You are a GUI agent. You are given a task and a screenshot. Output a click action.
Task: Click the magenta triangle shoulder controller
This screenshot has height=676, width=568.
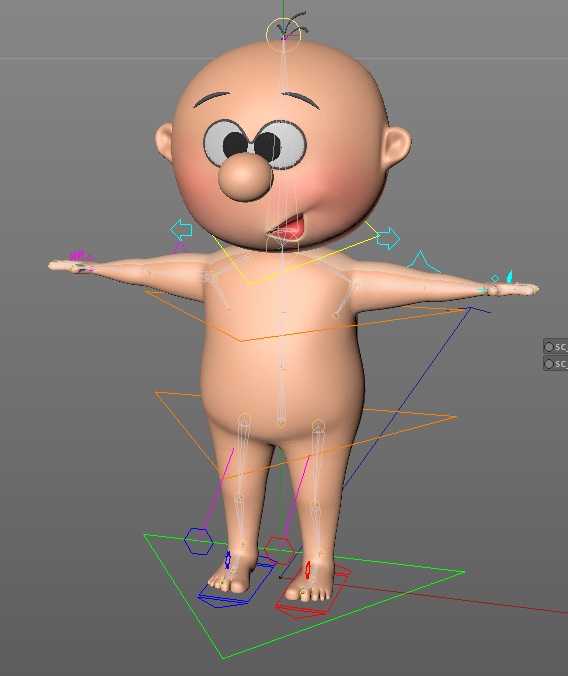tap(180, 247)
